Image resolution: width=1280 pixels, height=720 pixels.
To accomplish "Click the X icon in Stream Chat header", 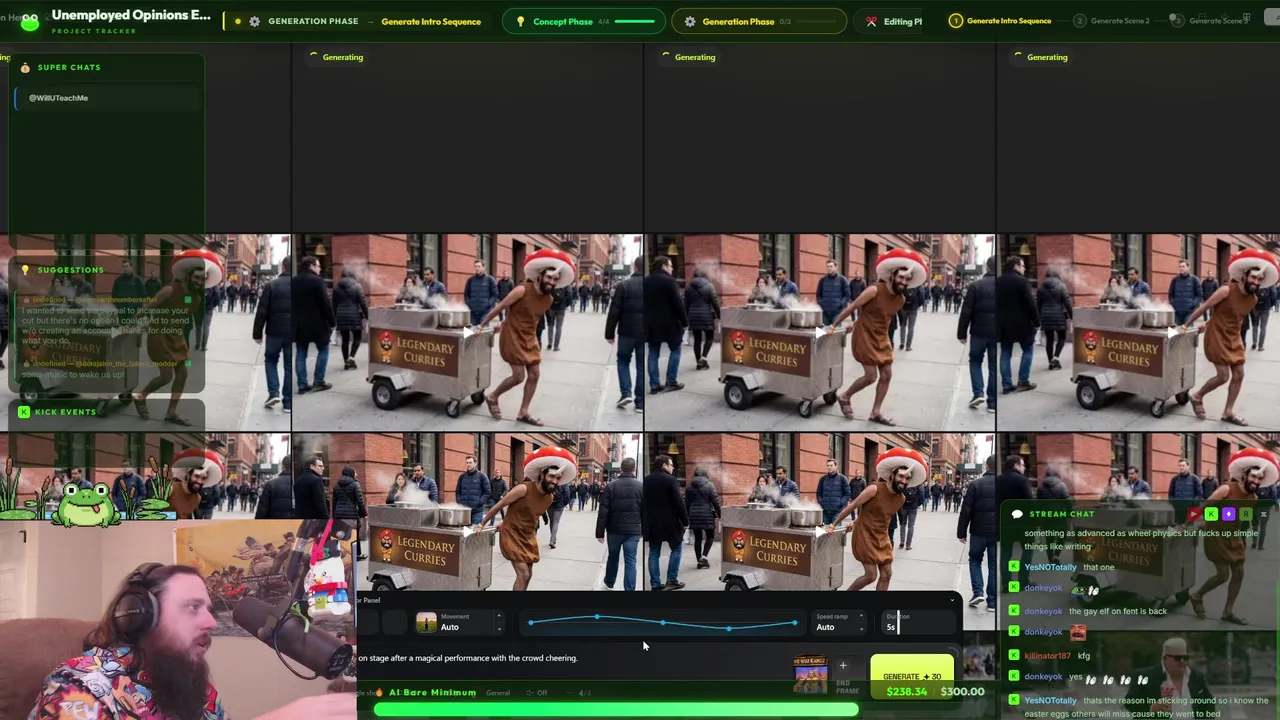I will click(x=1263, y=514).
